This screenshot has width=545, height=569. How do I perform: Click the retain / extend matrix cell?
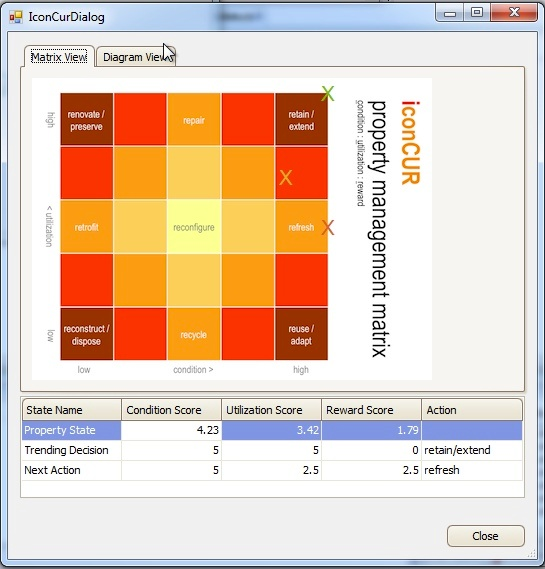(x=301, y=120)
